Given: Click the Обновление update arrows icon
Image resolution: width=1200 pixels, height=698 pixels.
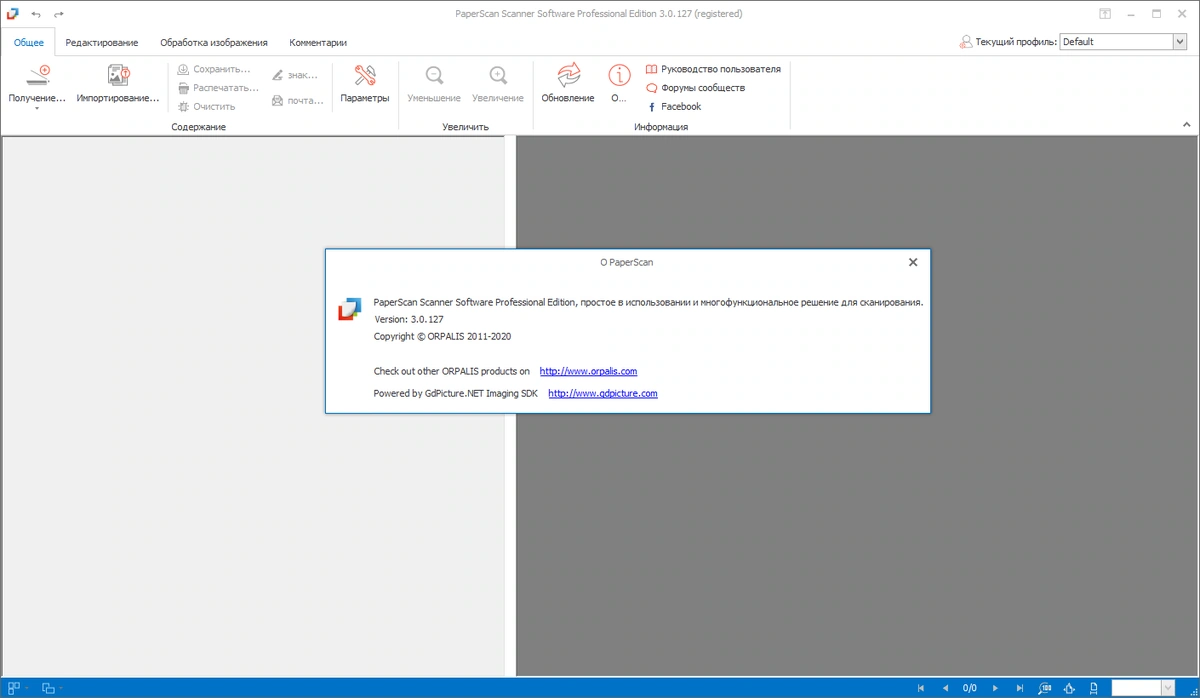Looking at the screenshot, I should tap(568, 75).
